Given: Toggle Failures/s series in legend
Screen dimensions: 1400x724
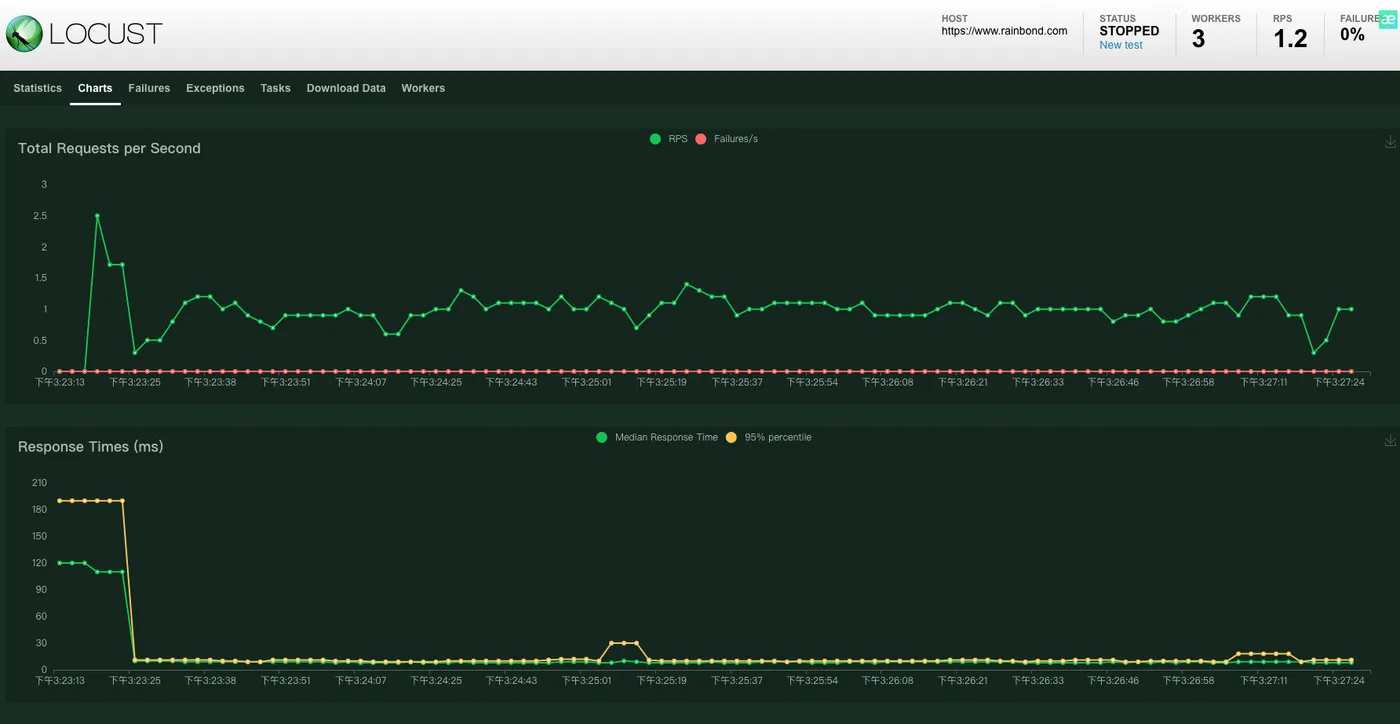Looking at the screenshot, I should pyautogui.click(x=726, y=139).
